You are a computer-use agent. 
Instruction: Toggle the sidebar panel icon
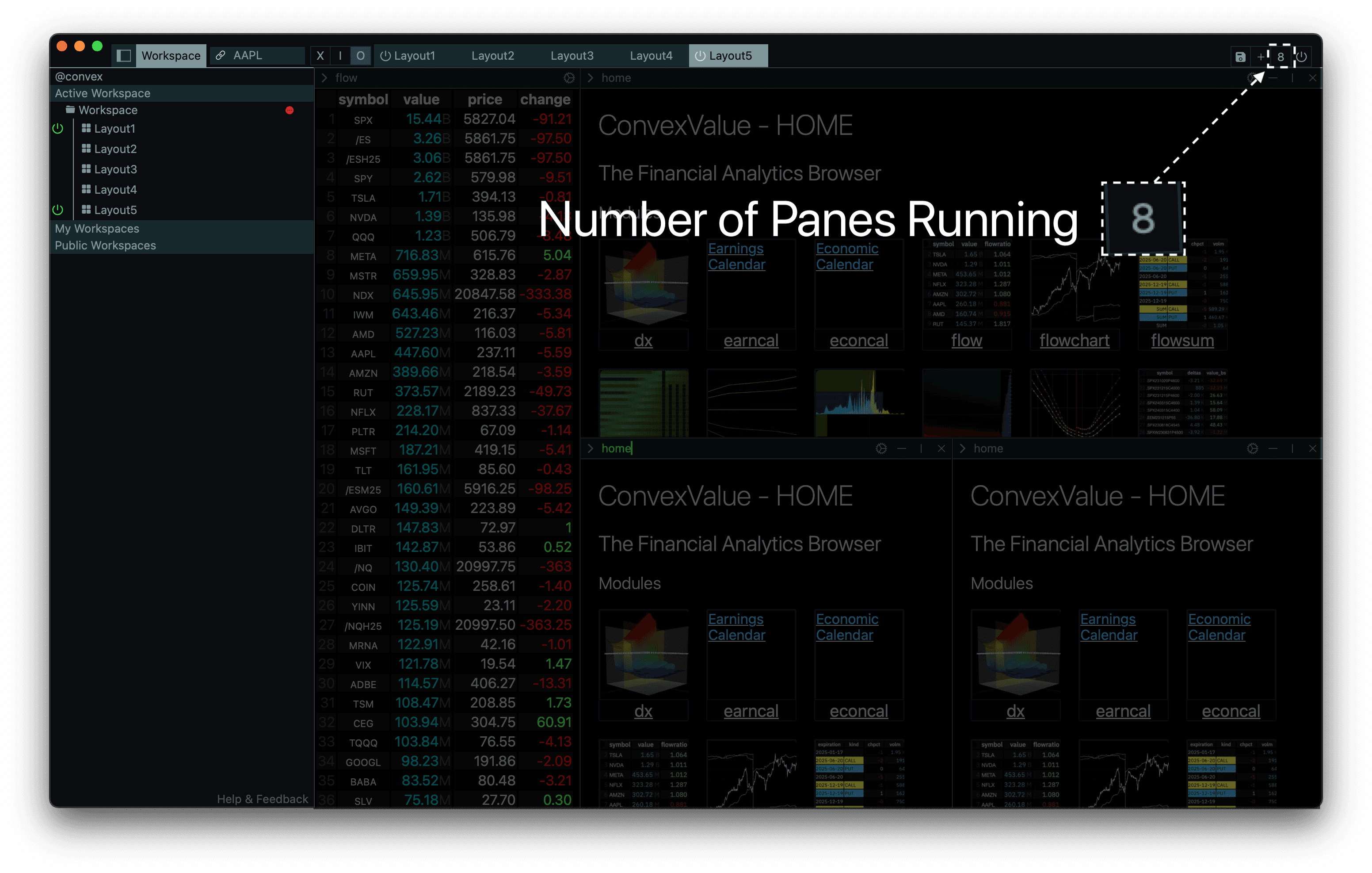tap(124, 56)
